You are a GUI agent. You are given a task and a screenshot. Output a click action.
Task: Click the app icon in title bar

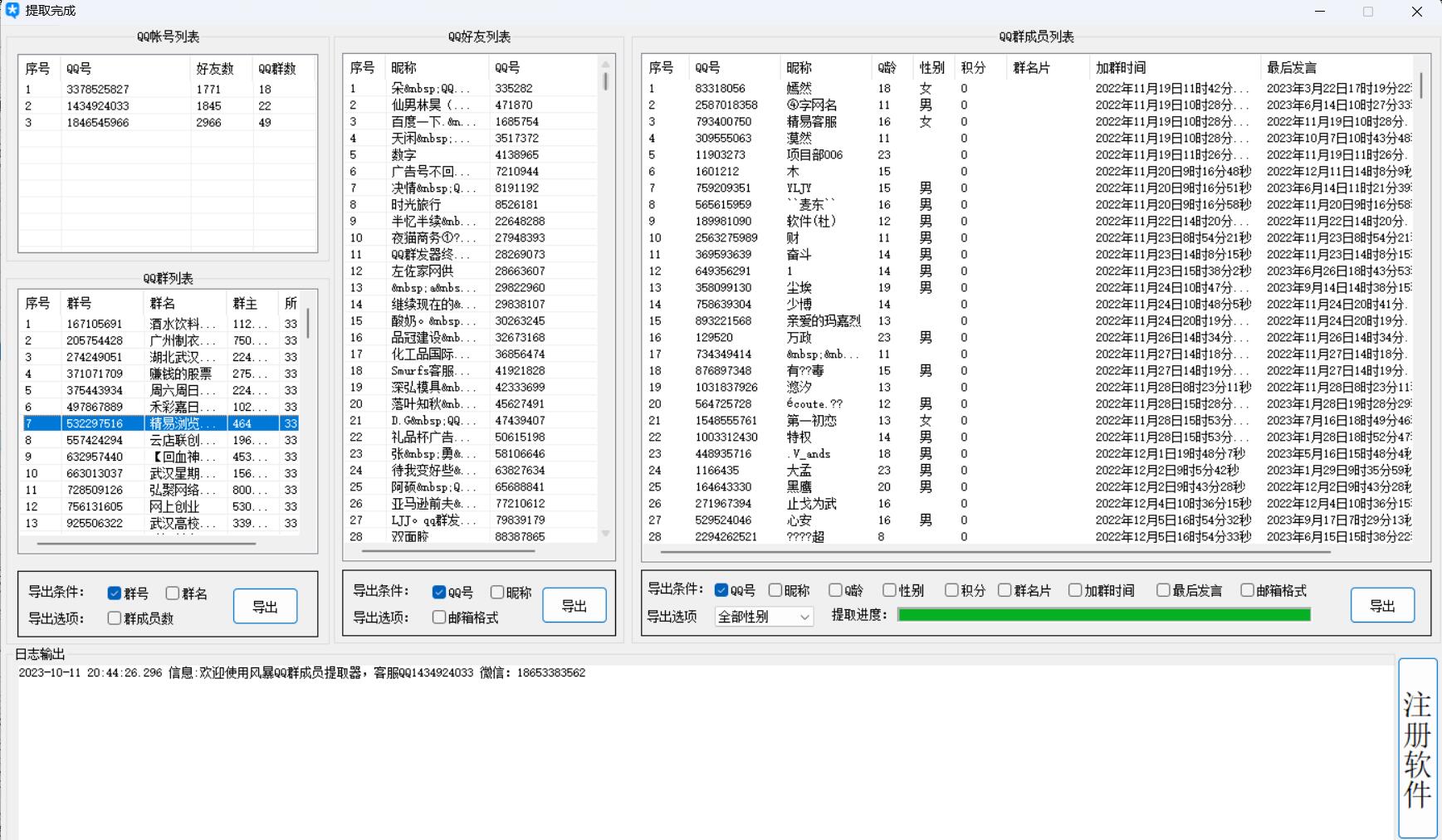12,11
